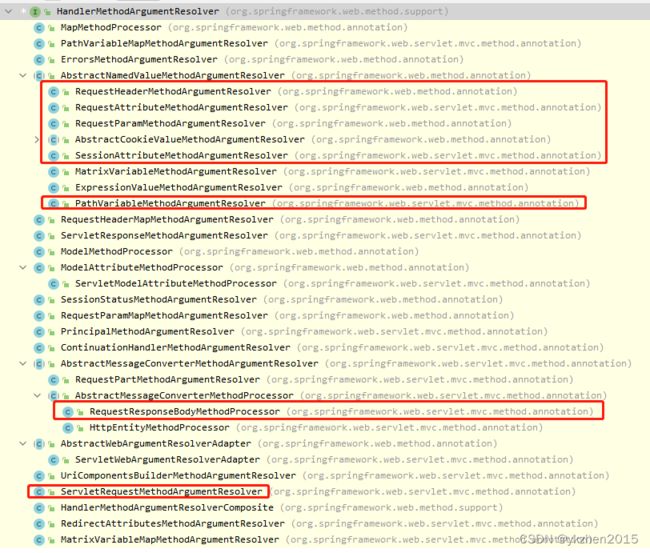This screenshot has height=553, width=650.
Task: Select ServletWebArgumentResolverAdapter class name
Action: [167, 460]
